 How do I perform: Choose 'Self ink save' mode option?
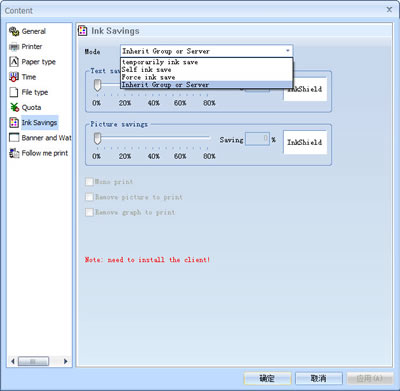point(206,70)
